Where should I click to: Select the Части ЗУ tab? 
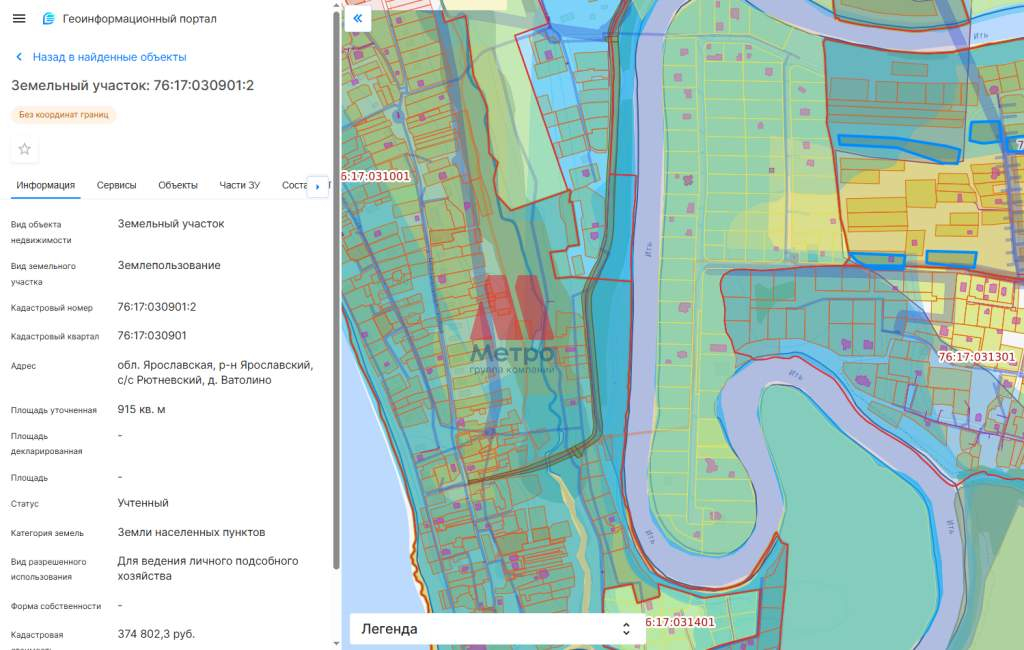click(240, 185)
